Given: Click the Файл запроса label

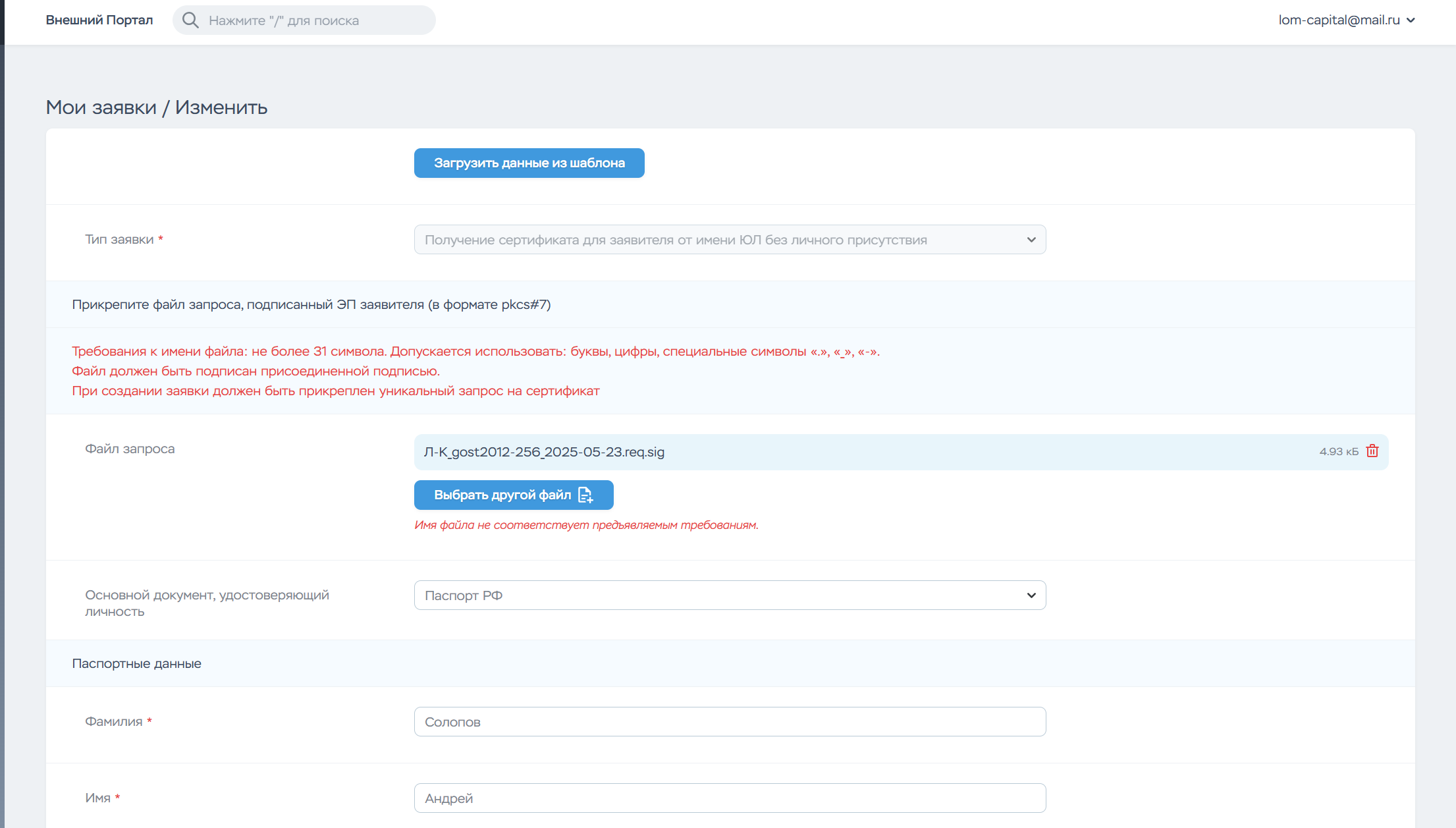Looking at the screenshot, I should [x=130, y=449].
